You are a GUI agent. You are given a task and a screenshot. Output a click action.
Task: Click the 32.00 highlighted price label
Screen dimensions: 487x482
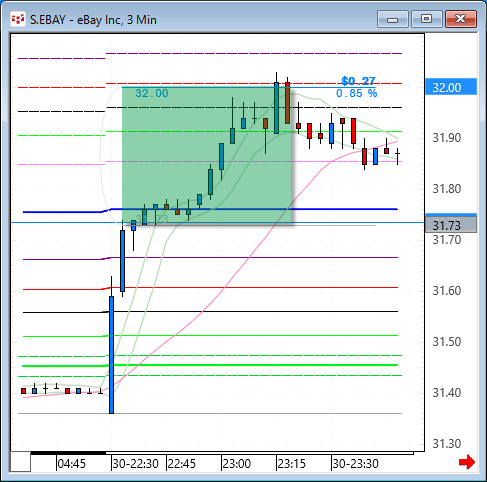451,87
